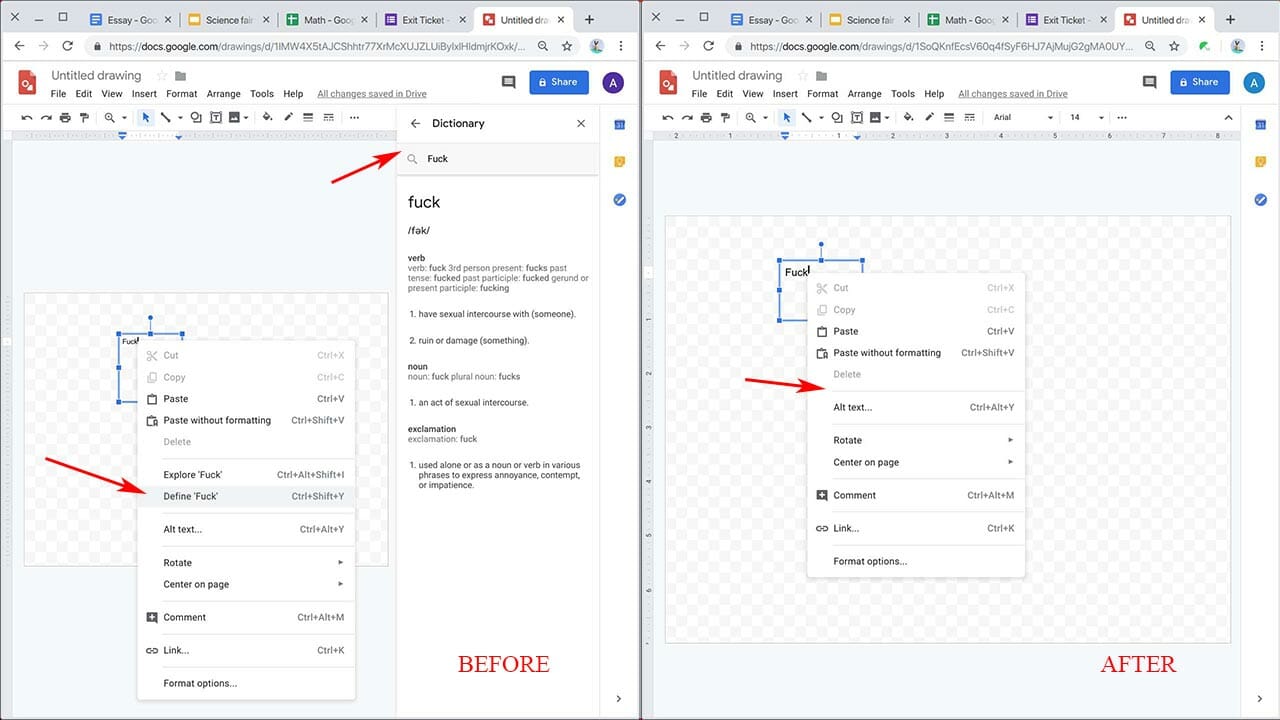The image size is (1280, 720).
Task: Select the Text box tool in right window
Action: coord(856,117)
